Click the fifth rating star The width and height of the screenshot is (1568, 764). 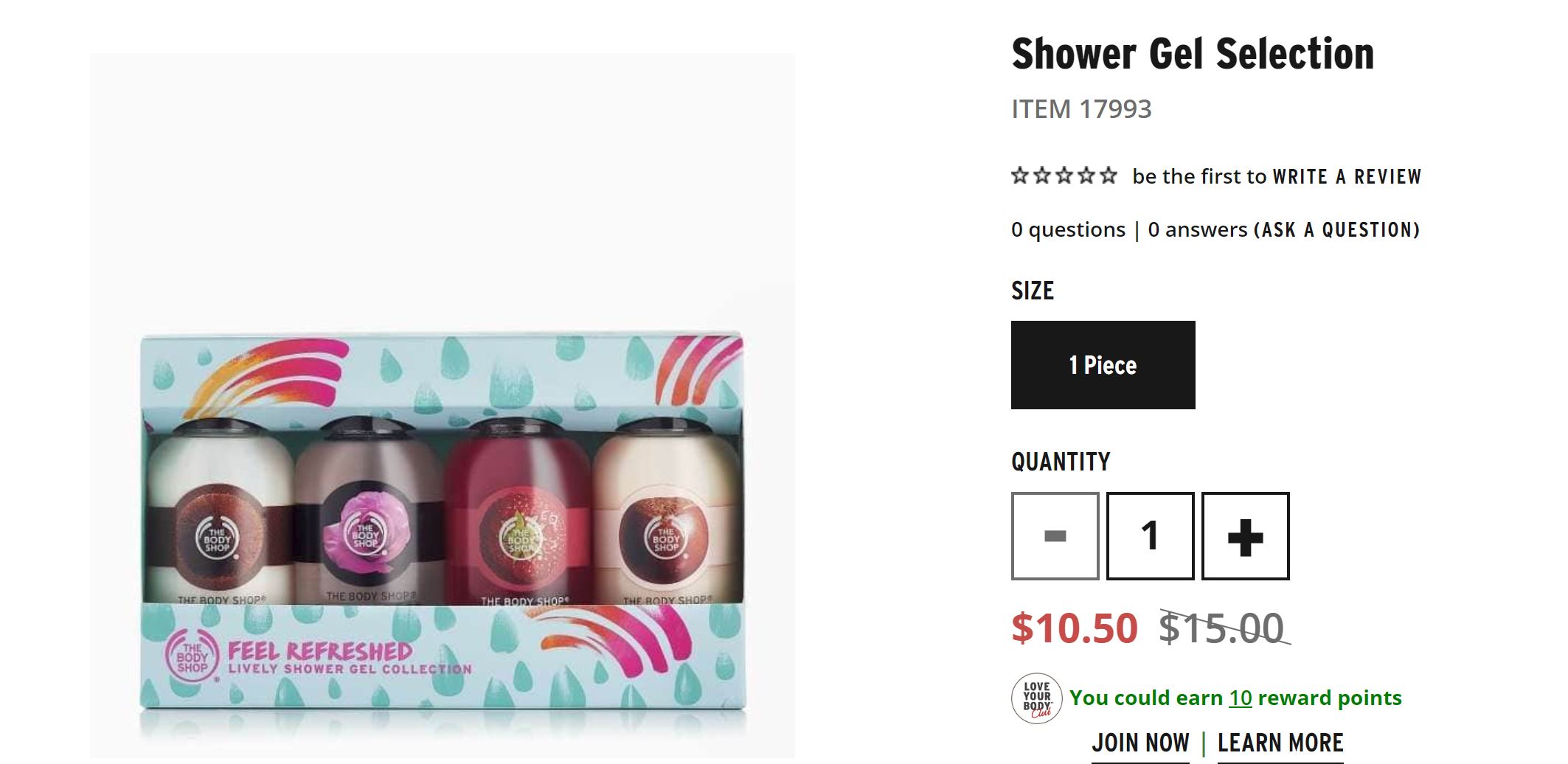[1109, 176]
